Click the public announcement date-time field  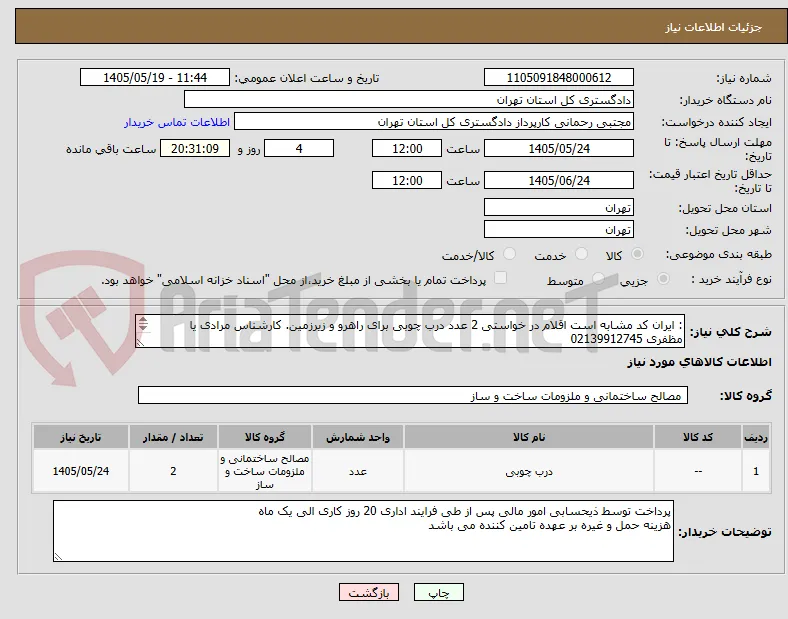pos(155,77)
